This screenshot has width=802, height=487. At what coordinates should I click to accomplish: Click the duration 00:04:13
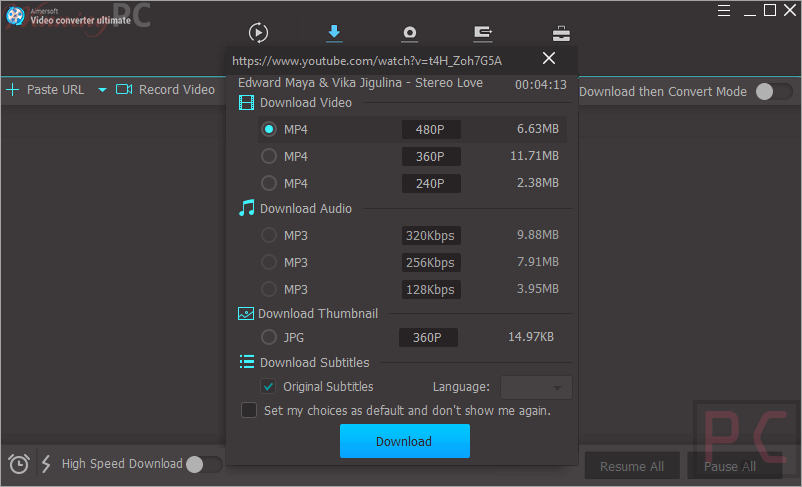(541, 84)
